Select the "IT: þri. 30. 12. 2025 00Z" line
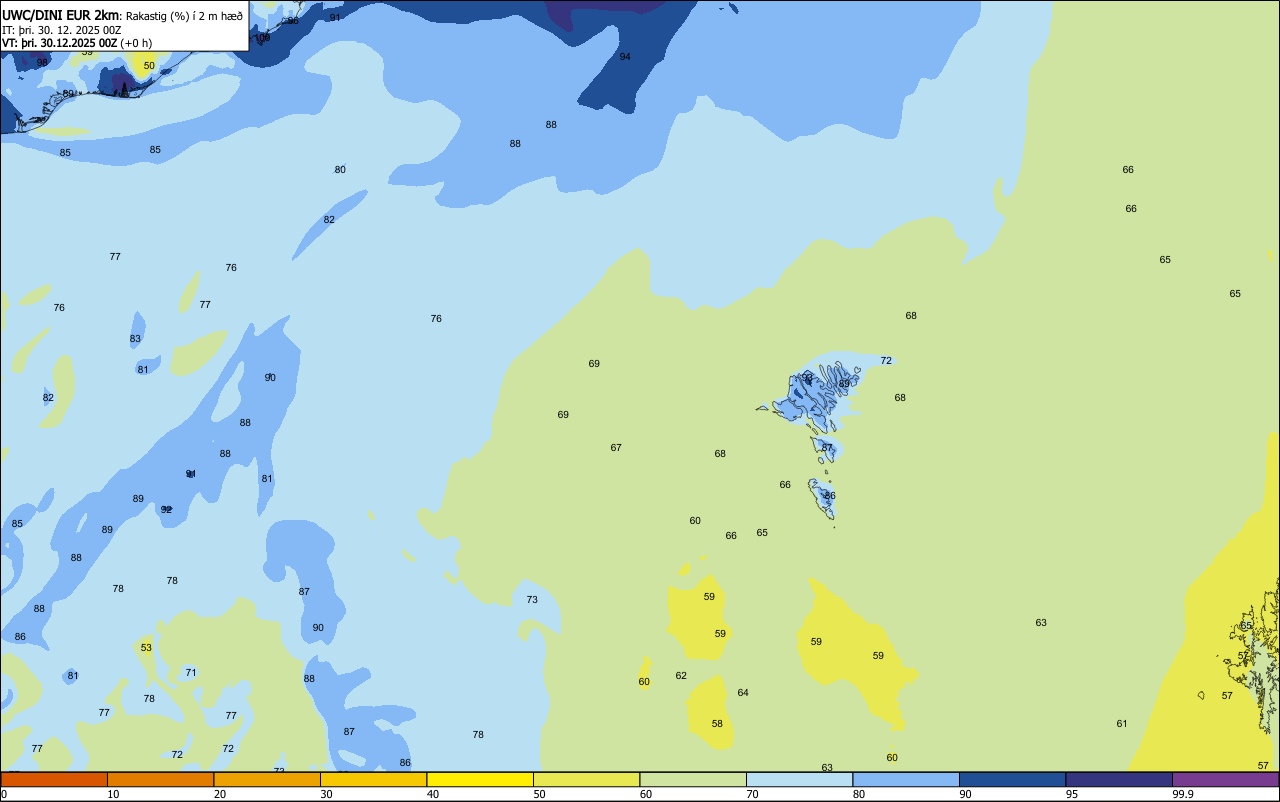 coord(62,30)
